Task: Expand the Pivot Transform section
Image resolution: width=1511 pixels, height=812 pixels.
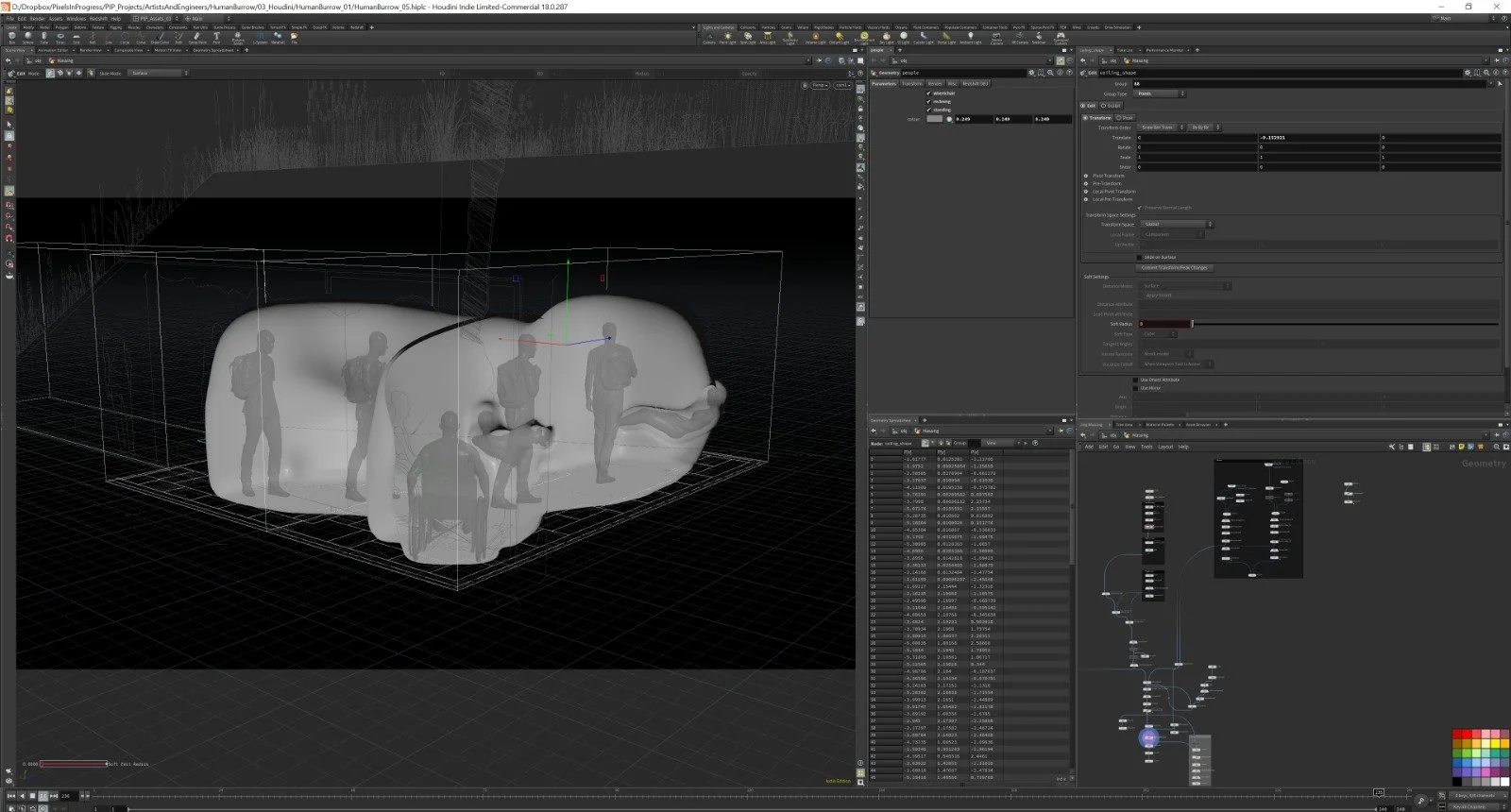Action: click(x=1086, y=176)
